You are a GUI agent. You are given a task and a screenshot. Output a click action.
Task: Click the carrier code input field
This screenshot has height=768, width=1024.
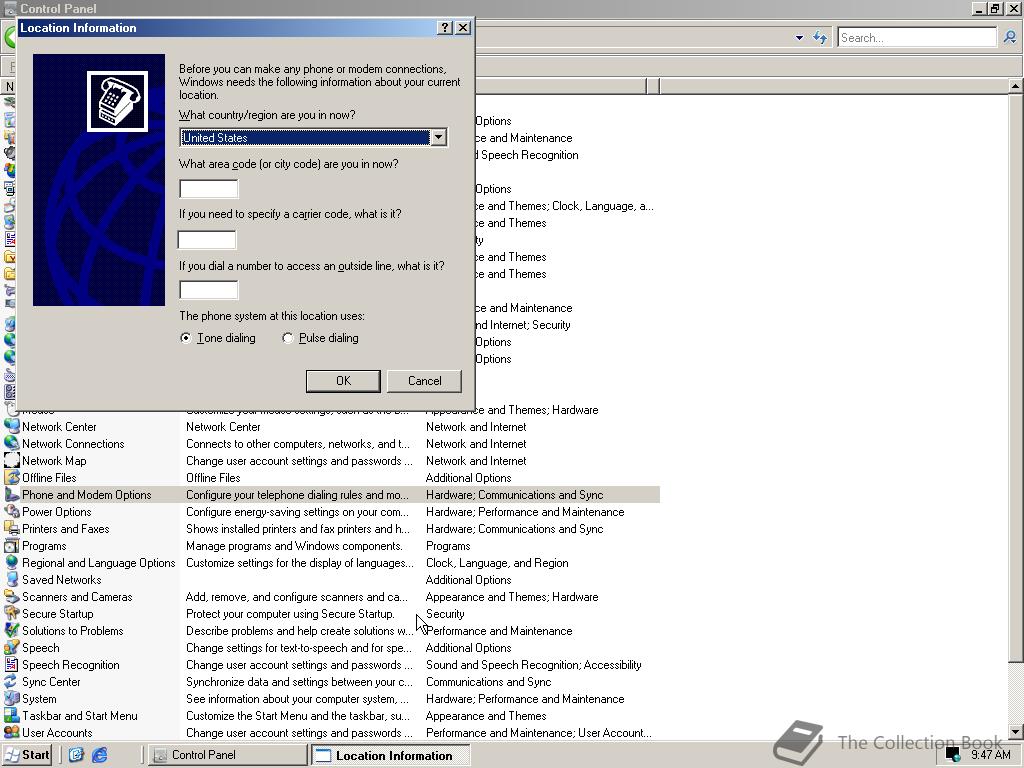pyautogui.click(x=207, y=240)
